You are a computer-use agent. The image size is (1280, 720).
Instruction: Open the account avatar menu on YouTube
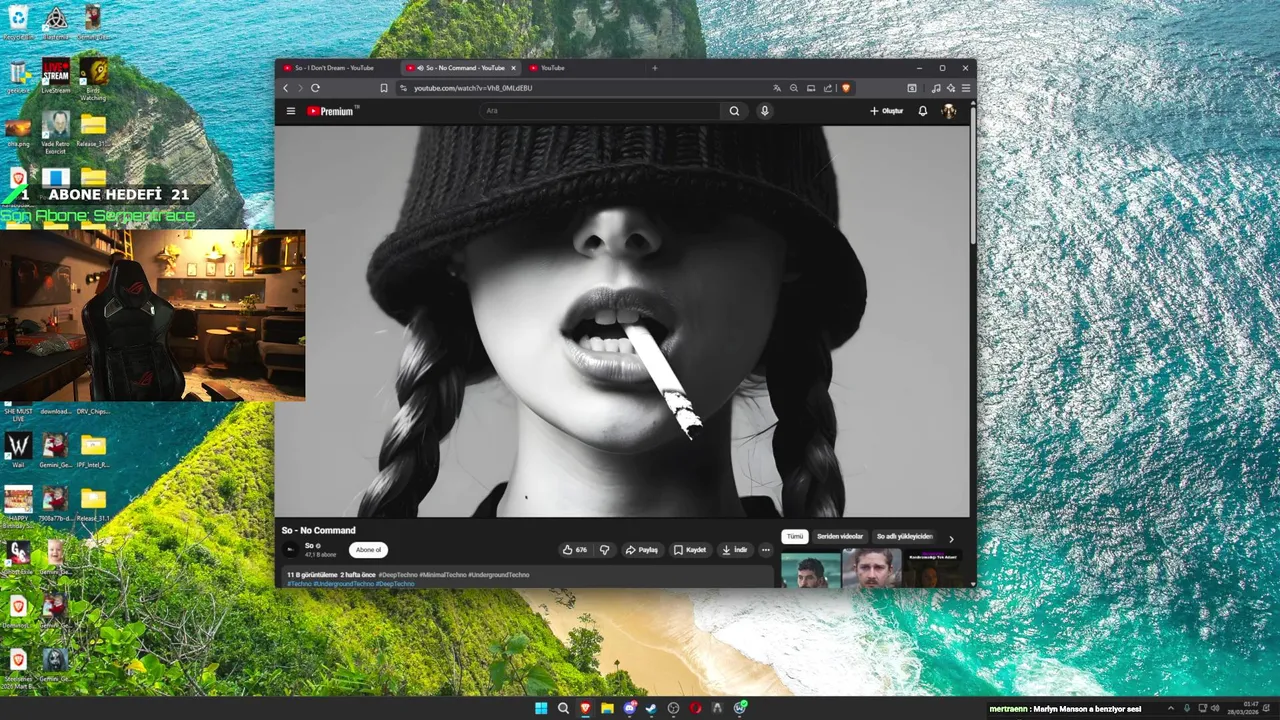click(949, 111)
